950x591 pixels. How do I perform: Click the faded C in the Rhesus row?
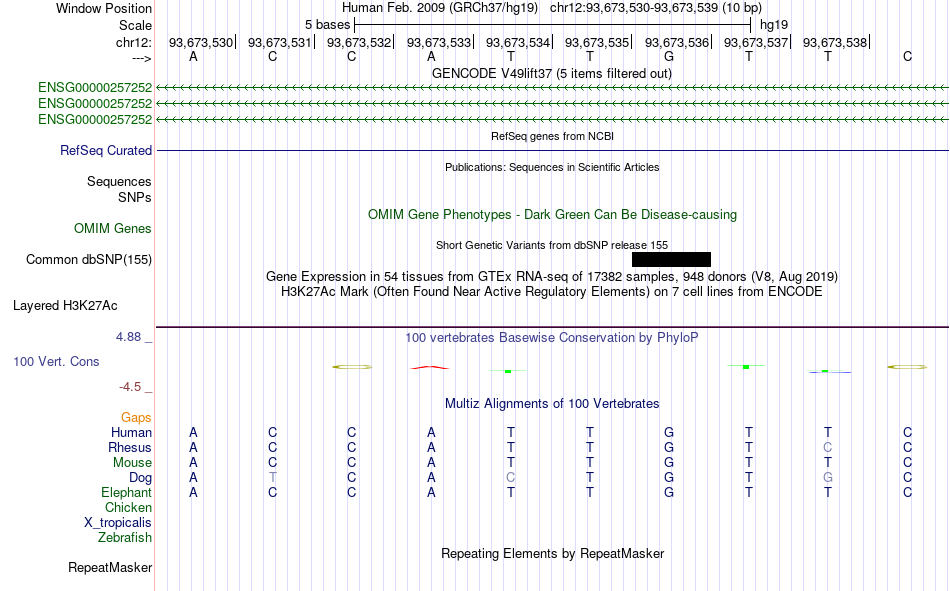(828, 447)
